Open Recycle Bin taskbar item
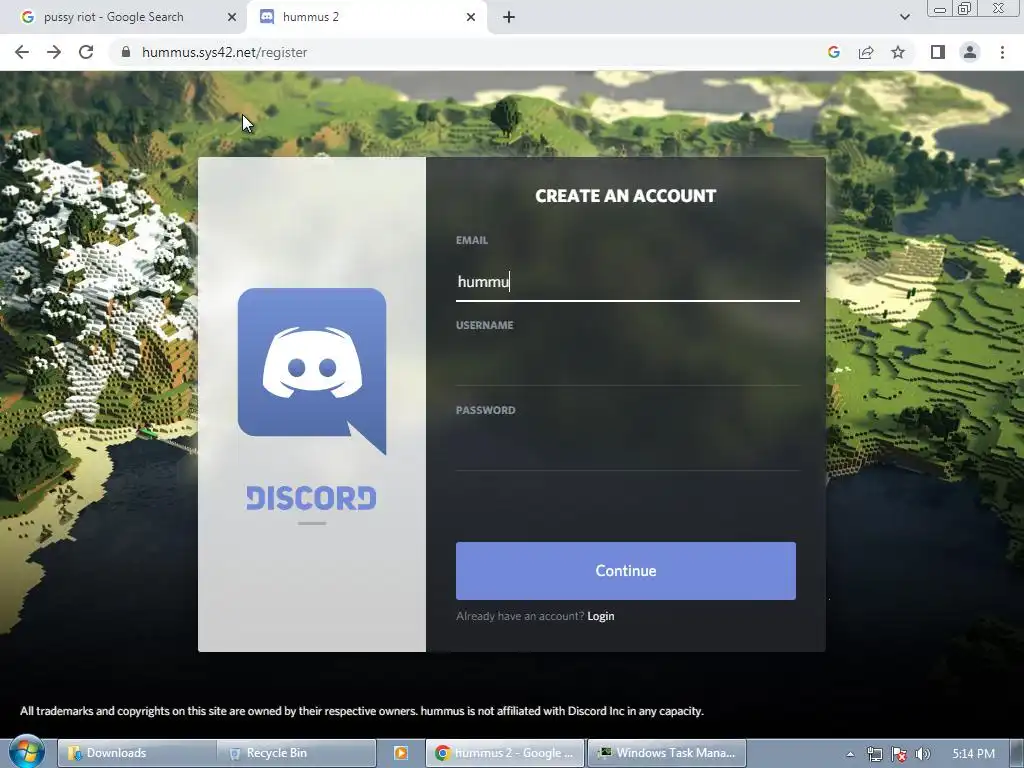 click(x=297, y=753)
